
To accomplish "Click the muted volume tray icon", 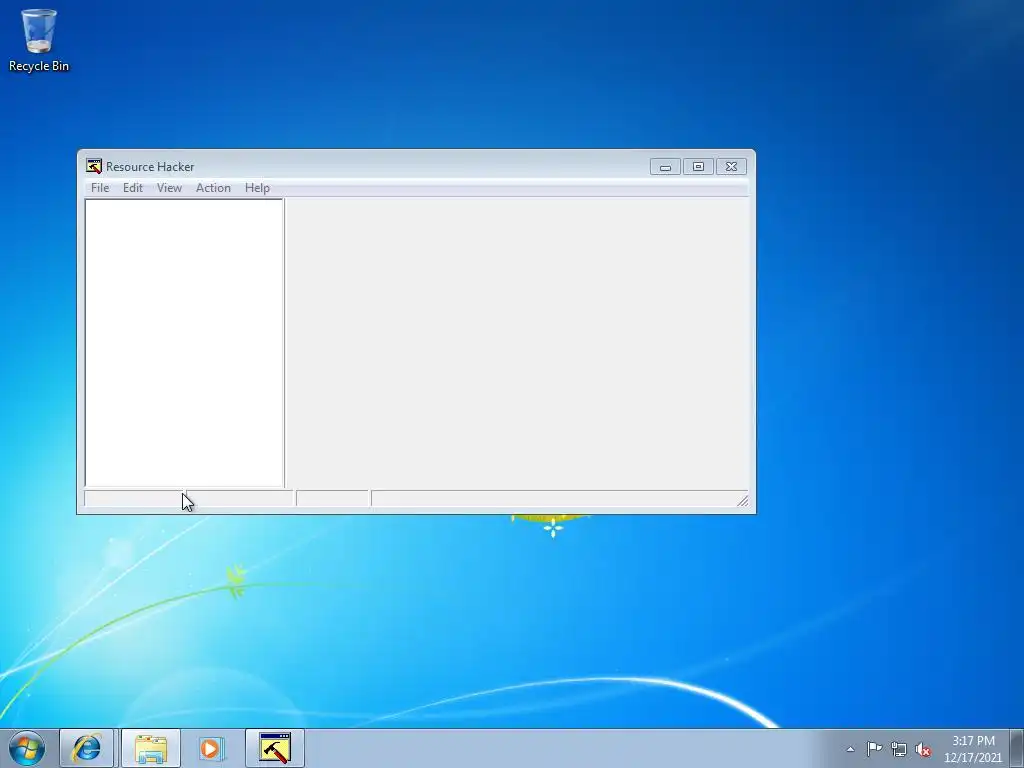I will (923, 749).
